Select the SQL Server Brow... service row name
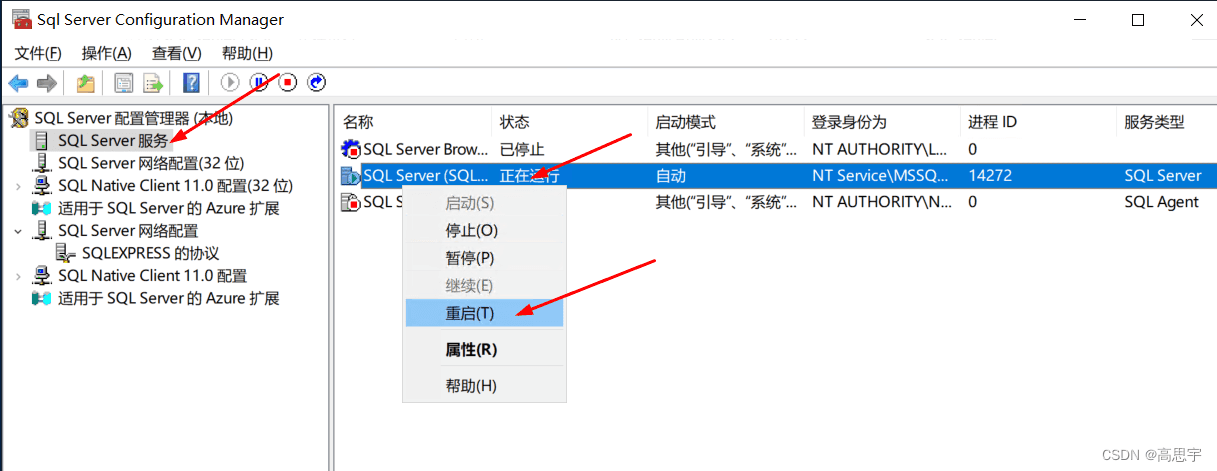The image size is (1217, 471). tap(426, 150)
